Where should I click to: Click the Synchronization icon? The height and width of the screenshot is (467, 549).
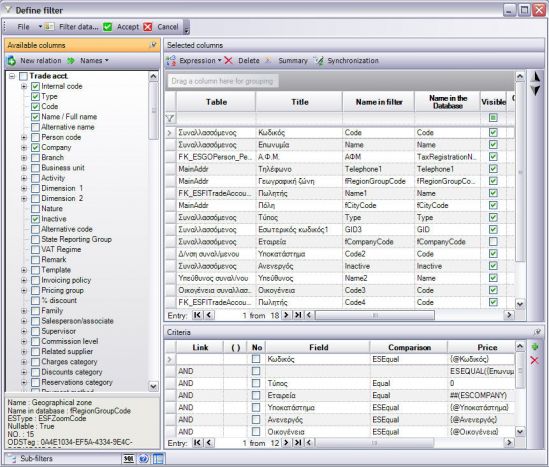tap(318, 61)
